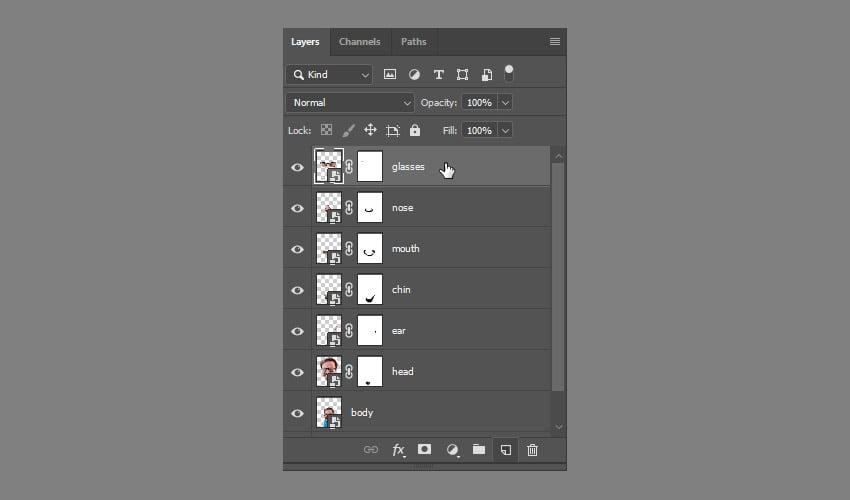The height and width of the screenshot is (500, 850).
Task: Click scrollbar up arrow in layers list
Action: click(x=558, y=156)
